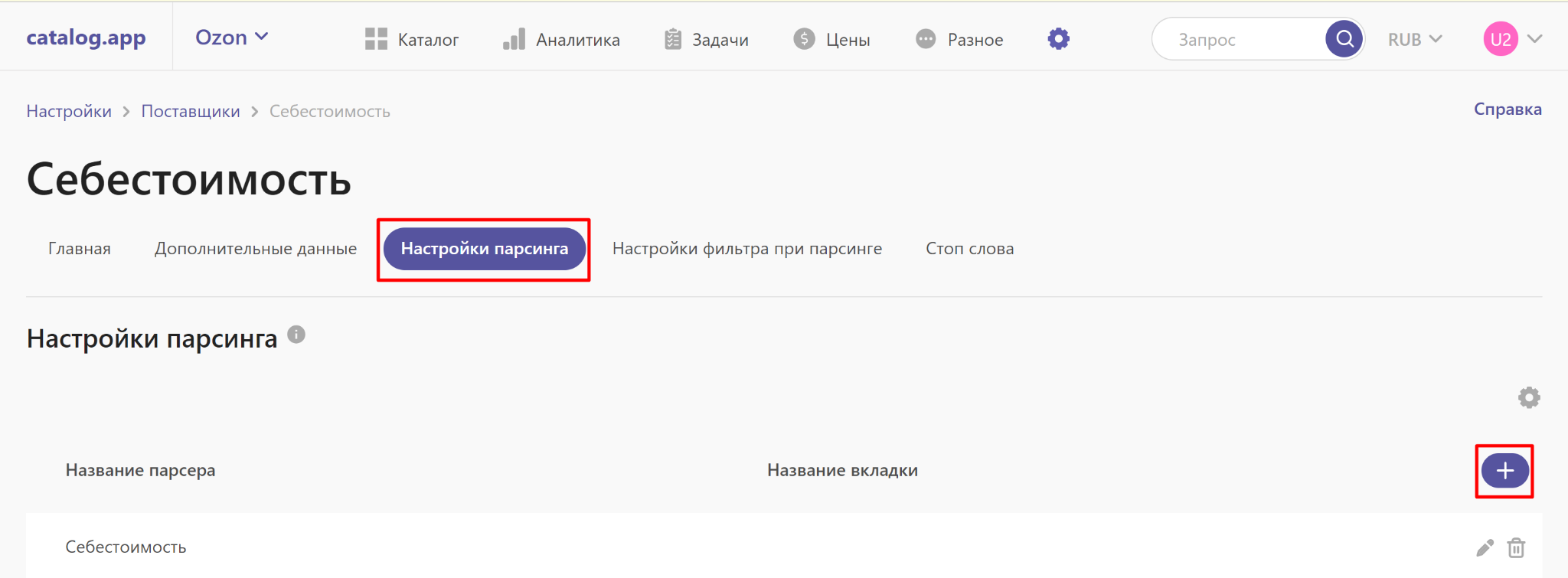Screen dimensions: 1568x578
Task: Expand the Ozon marketplace dropdown
Action: (x=231, y=38)
